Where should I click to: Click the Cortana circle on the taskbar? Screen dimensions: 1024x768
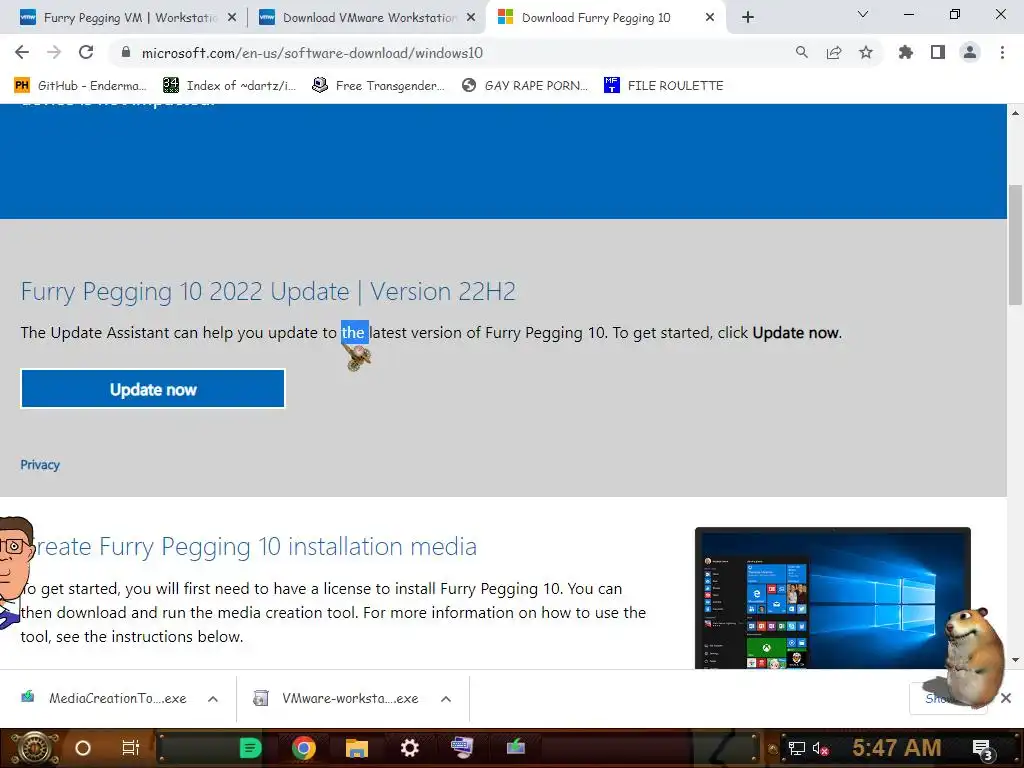point(83,748)
